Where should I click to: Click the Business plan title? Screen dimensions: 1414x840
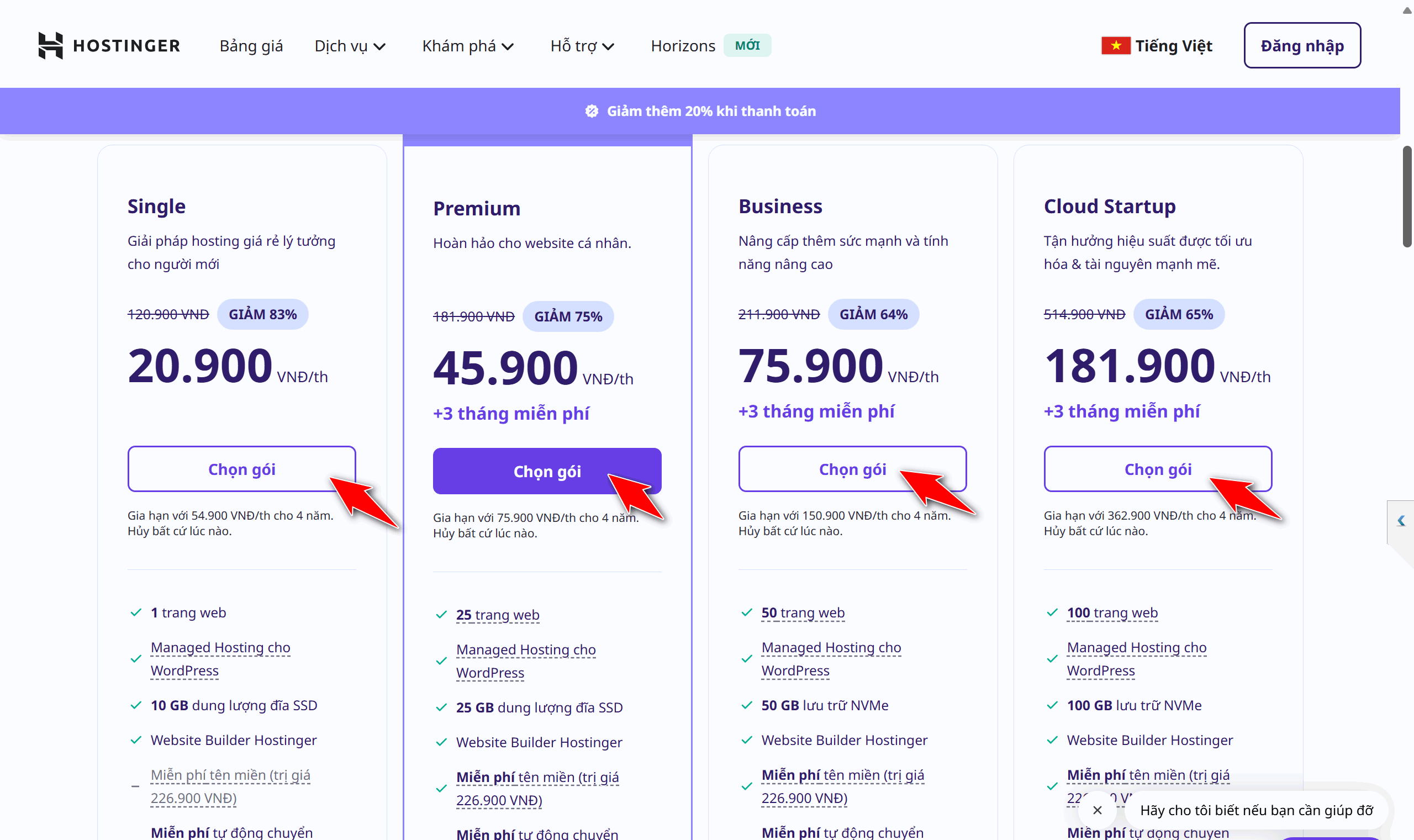tap(780, 207)
